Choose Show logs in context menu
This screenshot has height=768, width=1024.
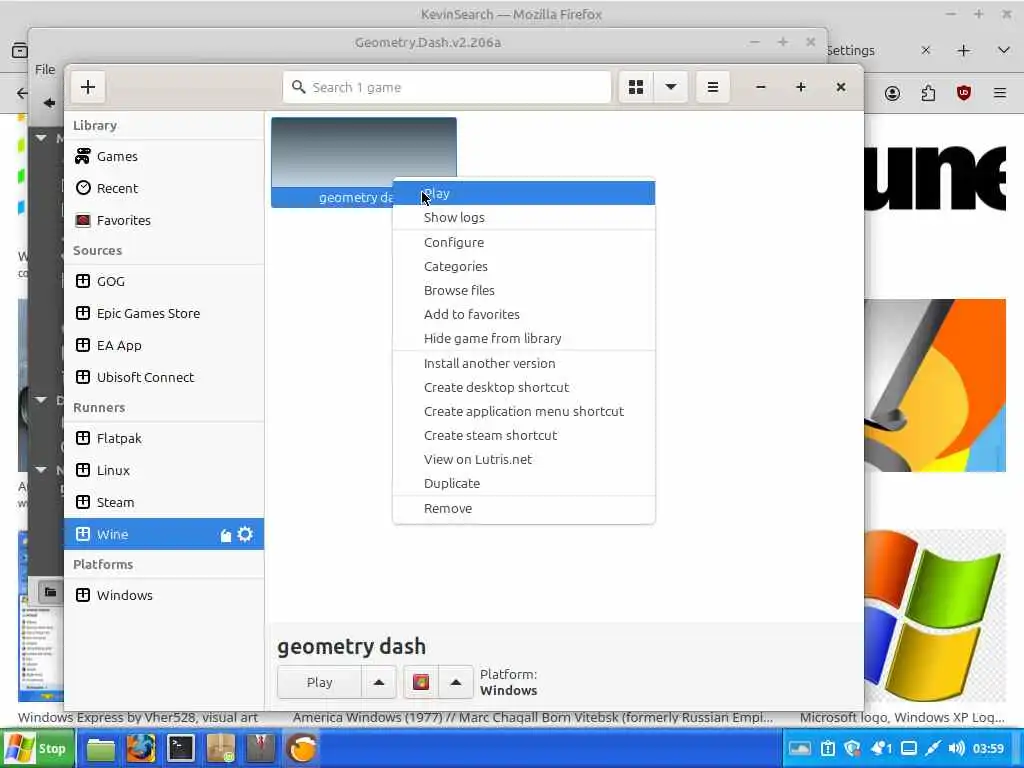pos(524,217)
